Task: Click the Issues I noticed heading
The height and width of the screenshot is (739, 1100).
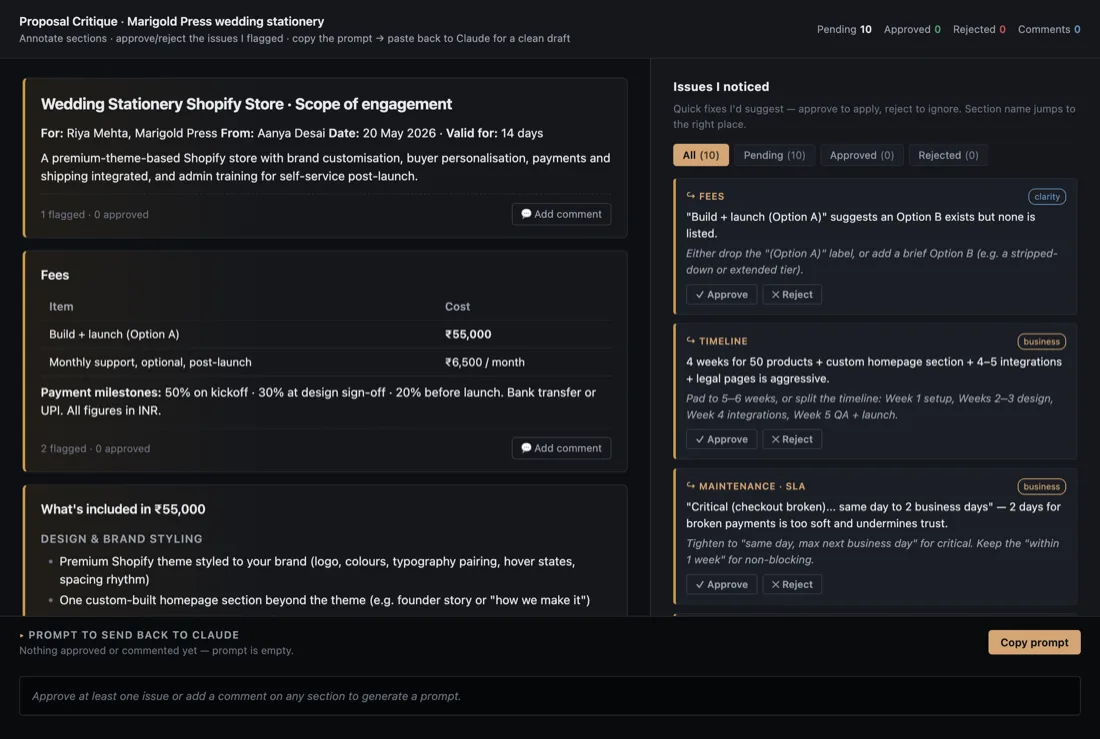Action: pos(720,87)
